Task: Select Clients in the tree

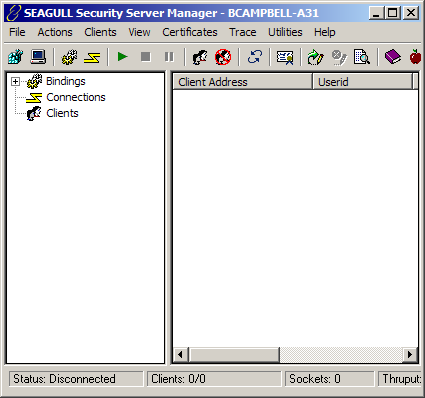Action: (x=62, y=113)
